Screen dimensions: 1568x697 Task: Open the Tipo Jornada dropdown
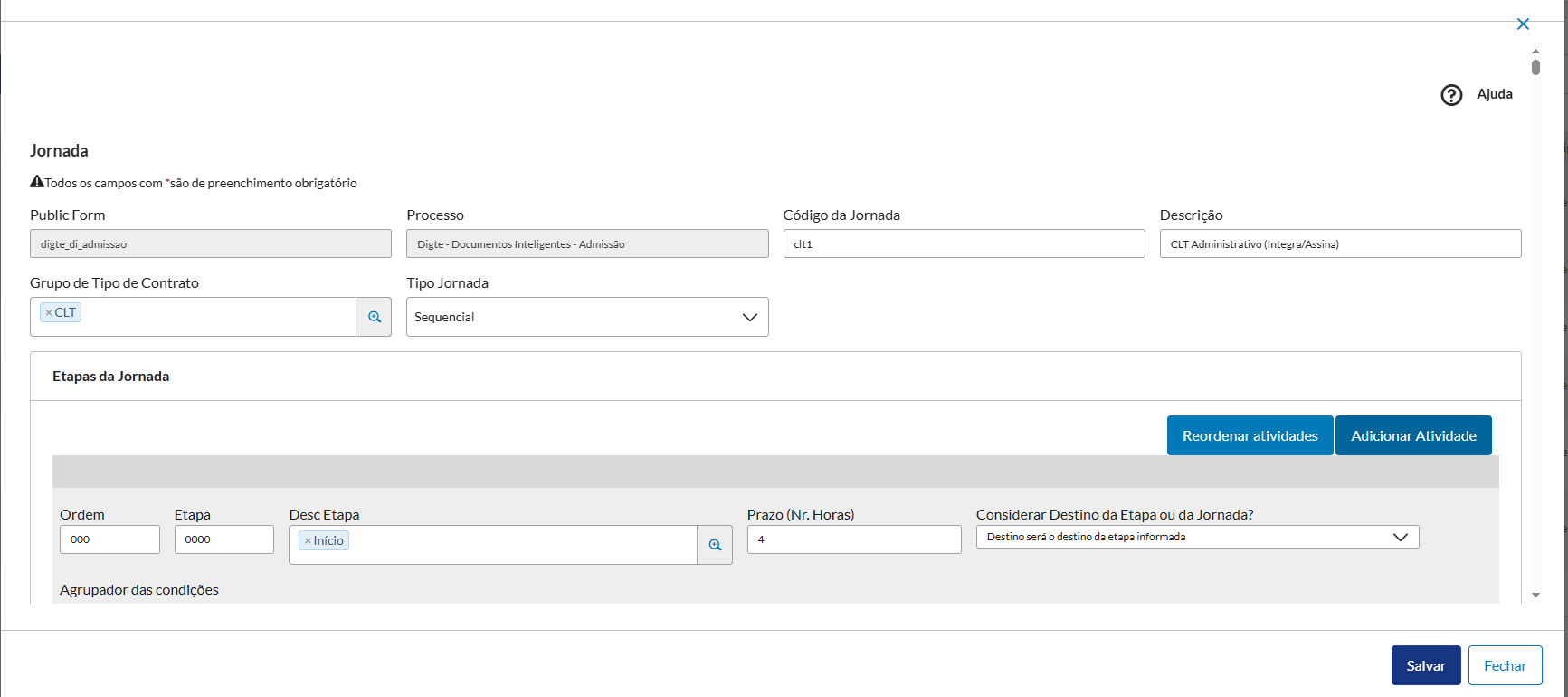pyautogui.click(x=587, y=317)
